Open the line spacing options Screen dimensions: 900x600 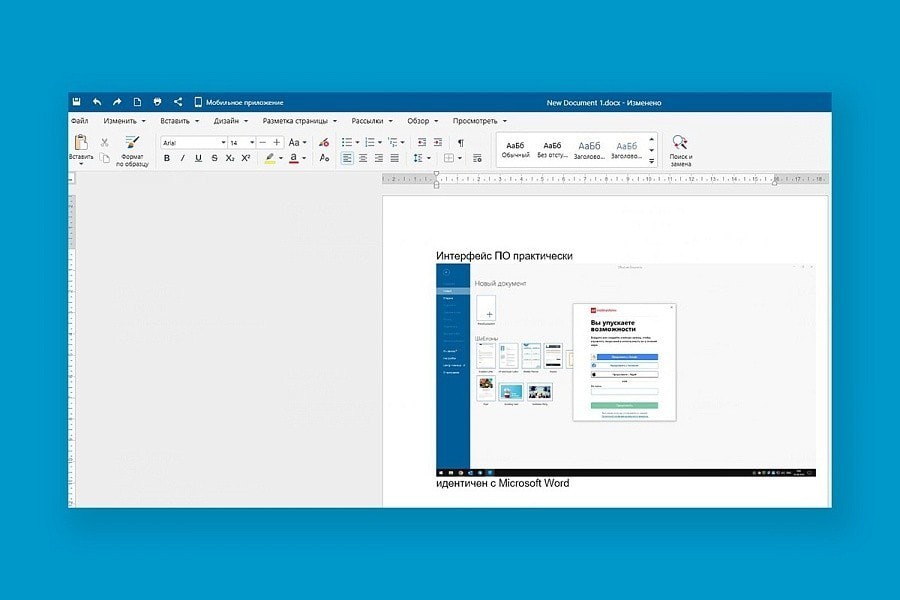tap(422, 158)
